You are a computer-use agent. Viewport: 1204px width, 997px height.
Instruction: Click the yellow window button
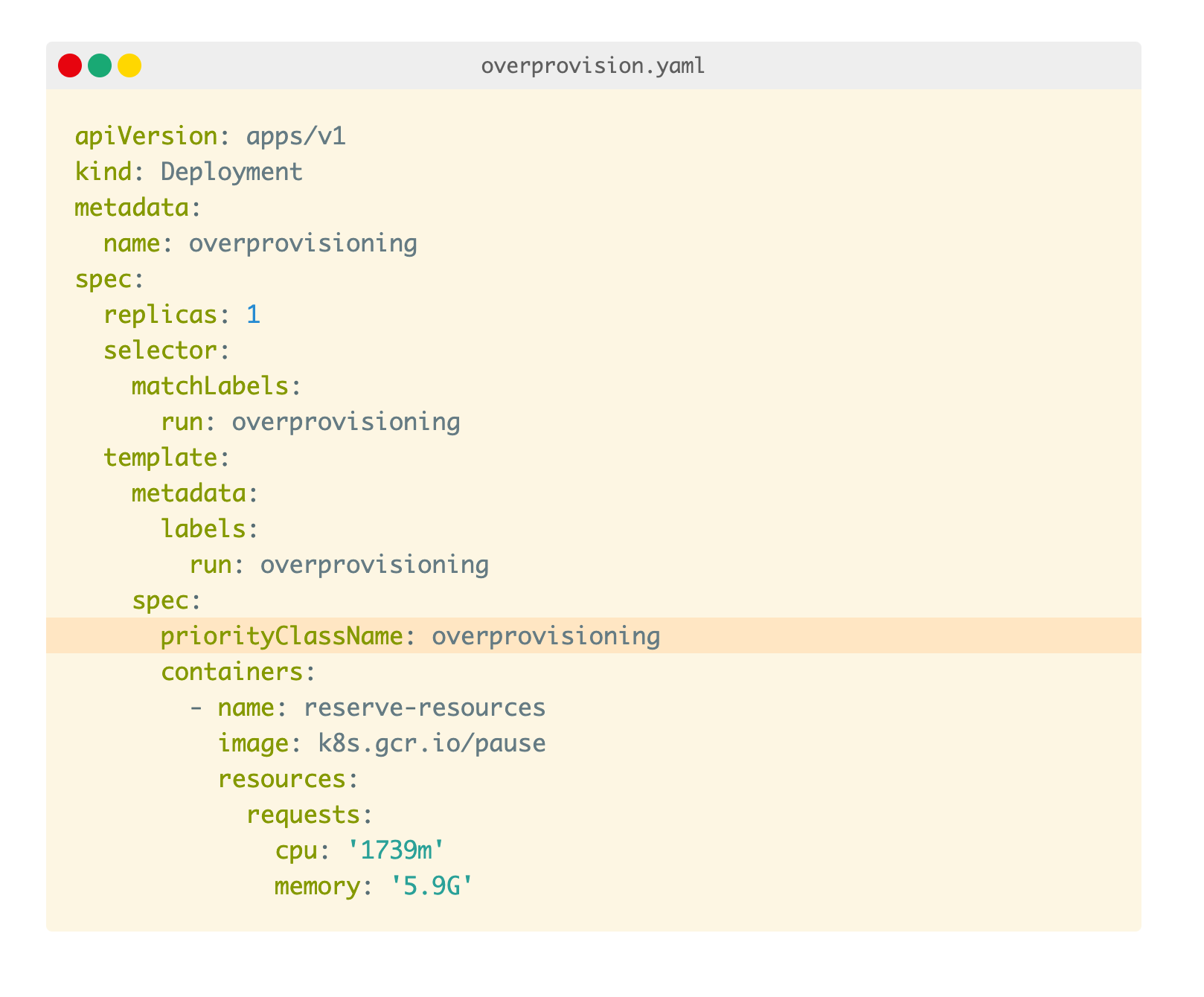129,65
